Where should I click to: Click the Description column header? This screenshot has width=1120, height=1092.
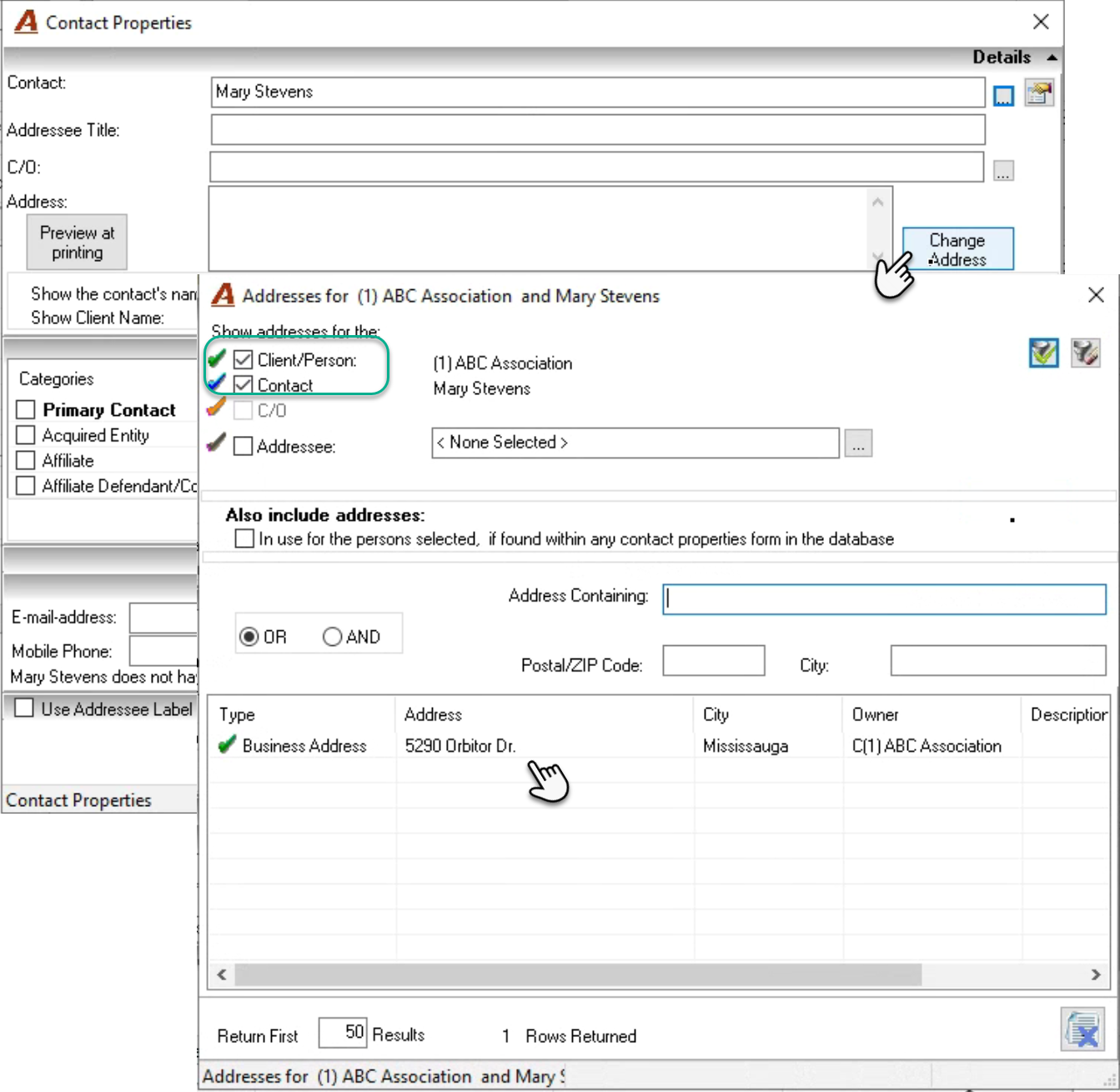click(1067, 714)
